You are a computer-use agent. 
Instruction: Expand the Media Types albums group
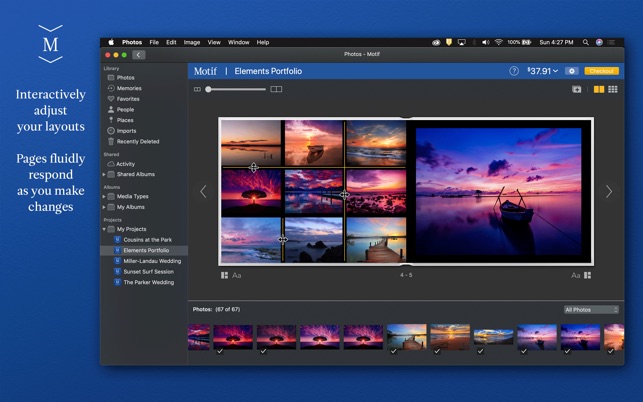click(x=105, y=196)
